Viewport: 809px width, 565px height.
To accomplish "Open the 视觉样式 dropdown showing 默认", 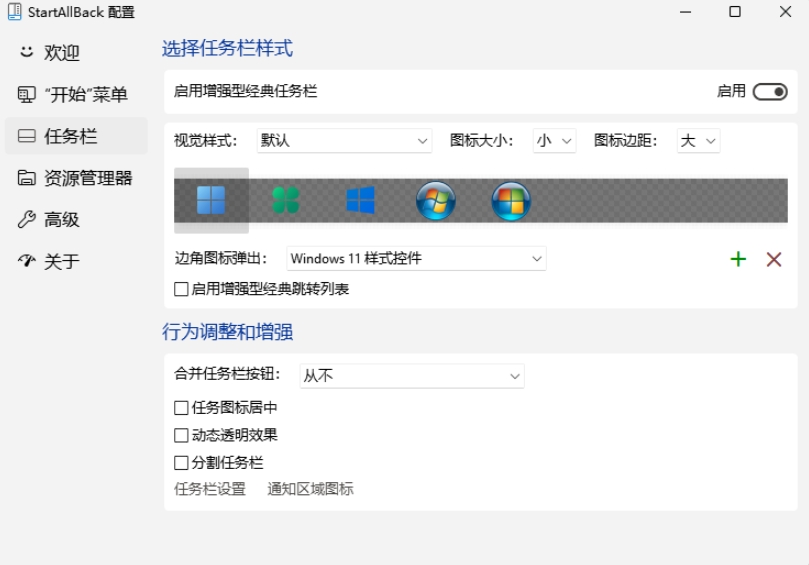I will (344, 140).
